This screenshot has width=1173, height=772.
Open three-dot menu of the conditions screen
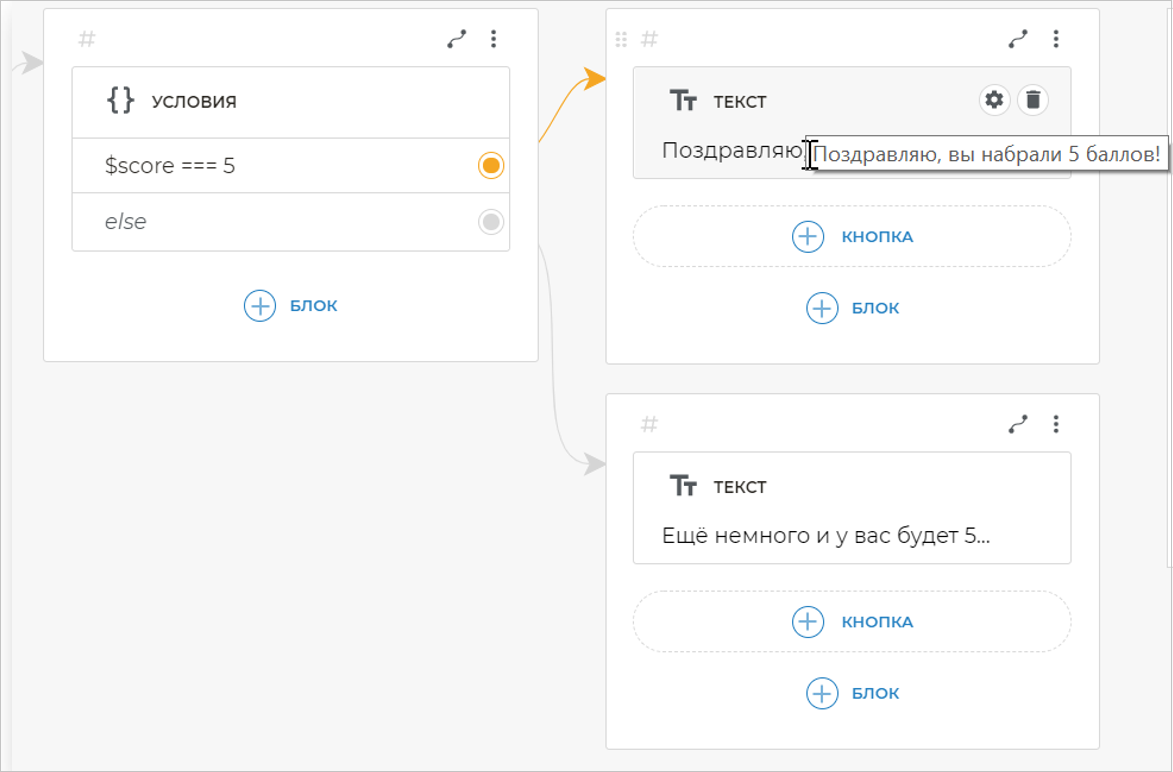[x=493, y=39]
